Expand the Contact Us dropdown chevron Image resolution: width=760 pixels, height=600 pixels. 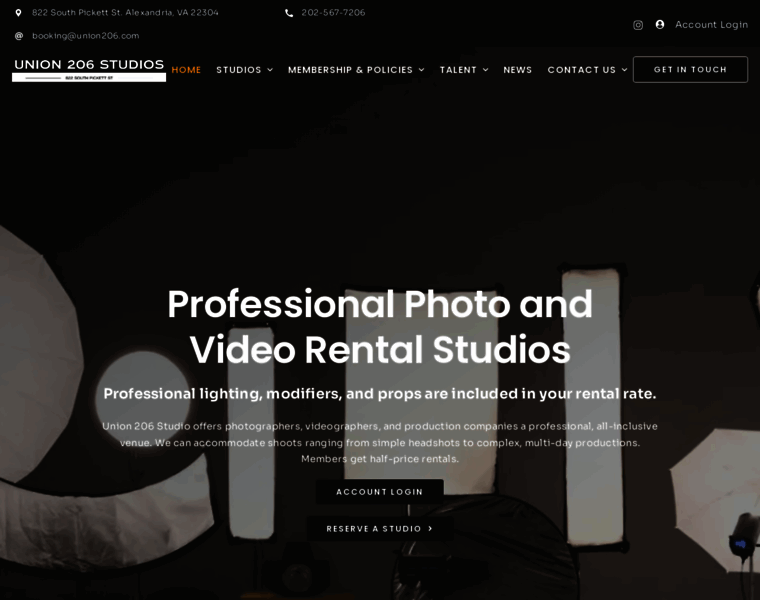coord(624,70)
